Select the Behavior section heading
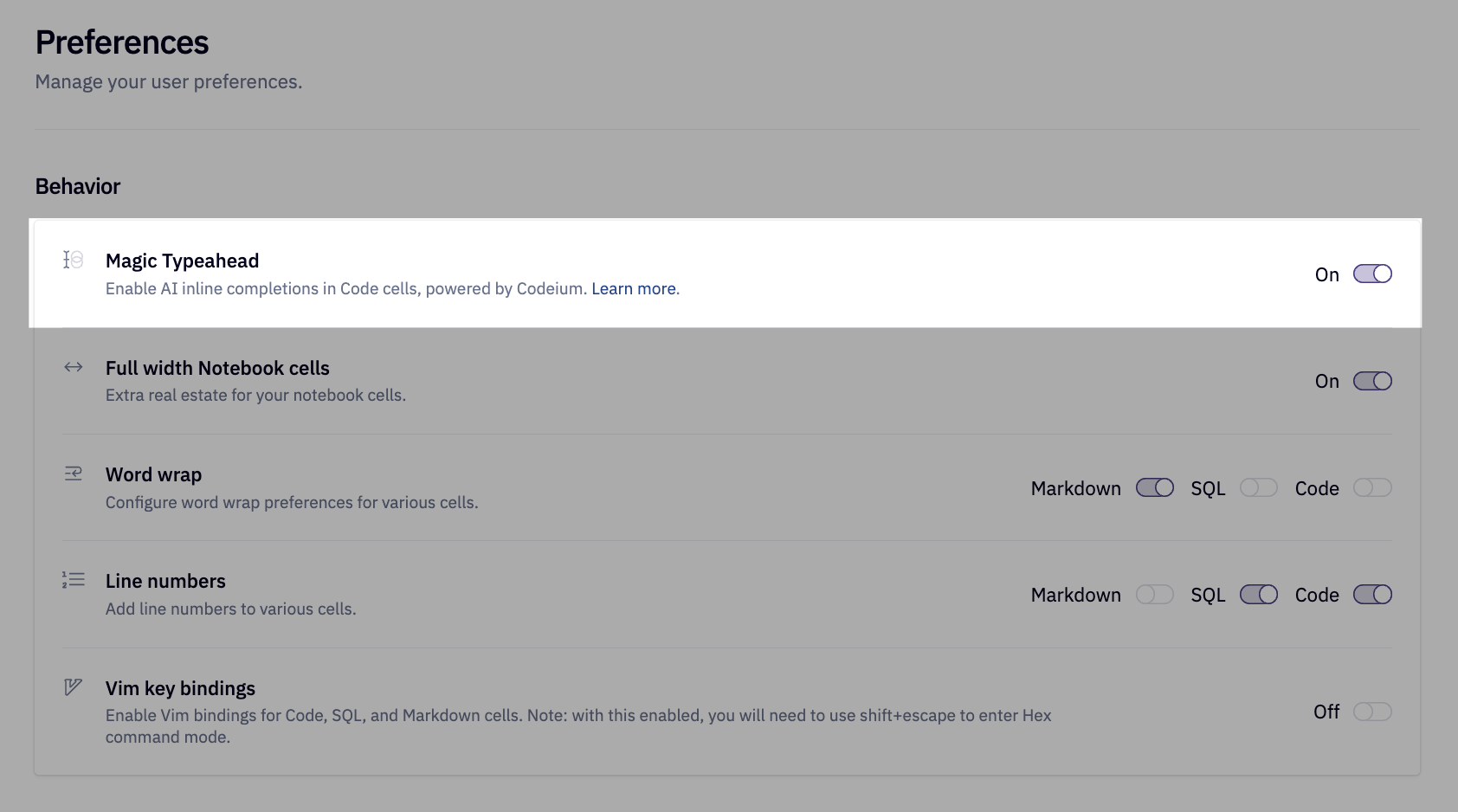1458x812 pixels. pos(78,187)
